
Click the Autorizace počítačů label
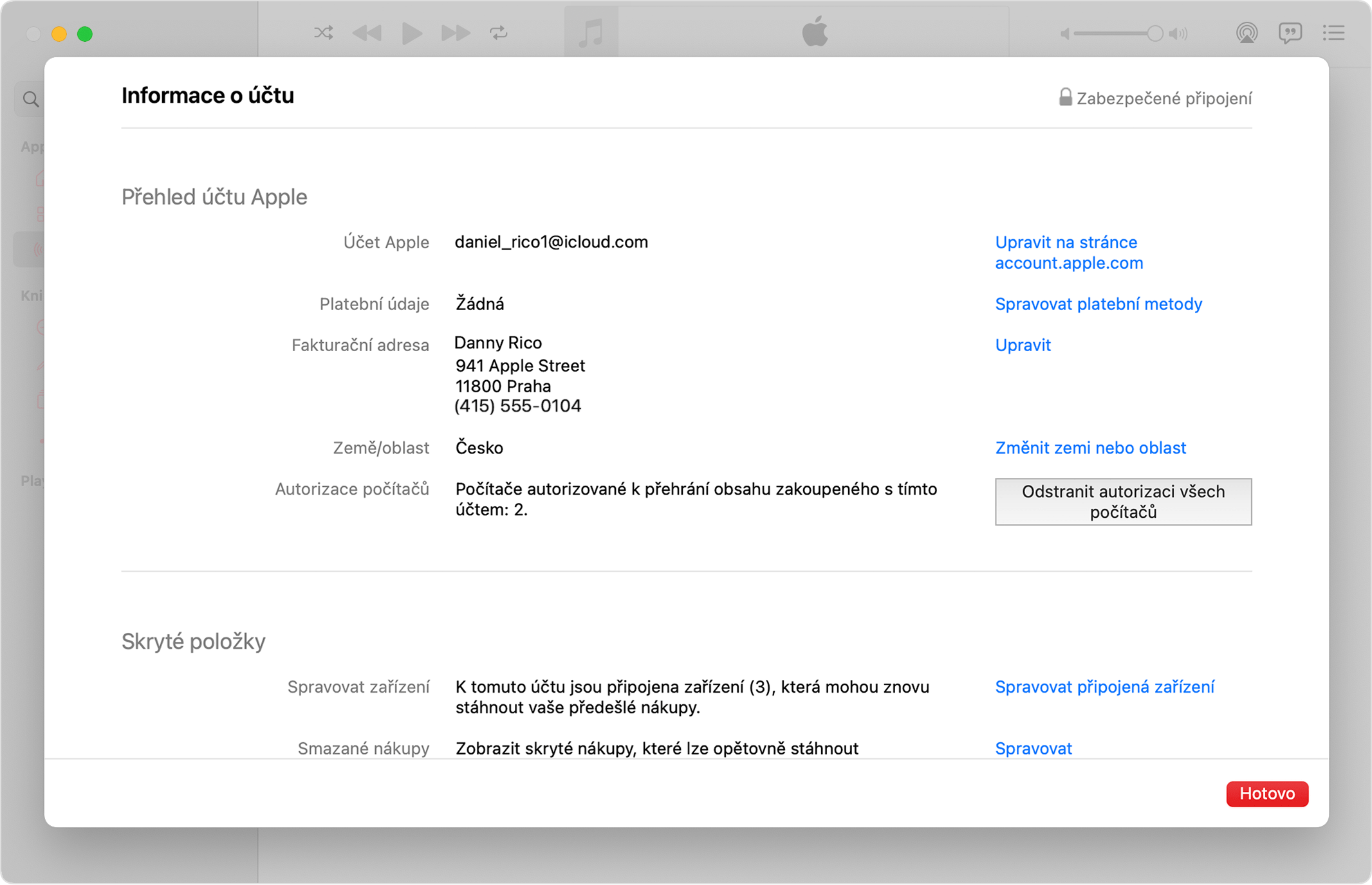352,489
